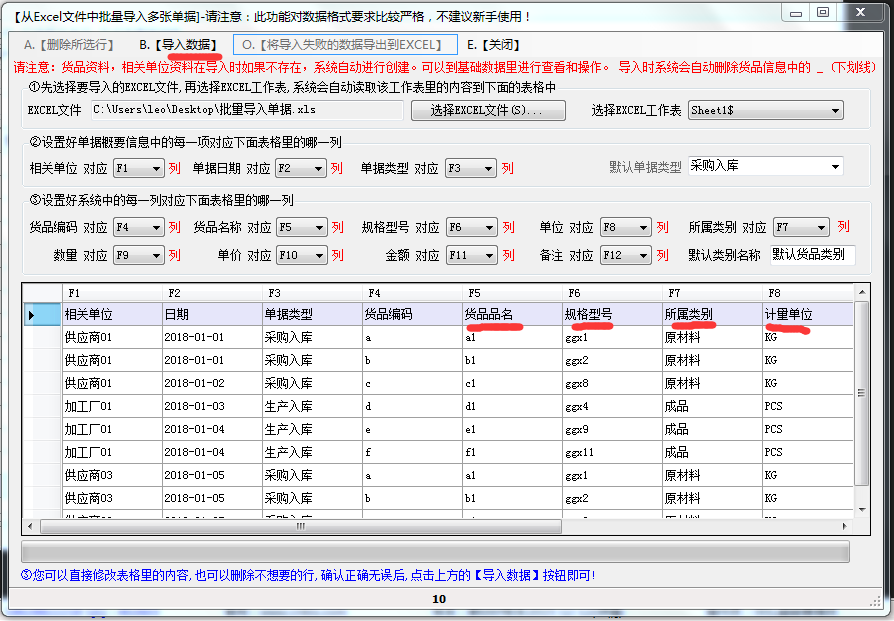The width and height of the screenshot is (894, 621).
Task: Expand the 默认单据类型 dropdown showing 采购入库
Action: coord(834,166)
